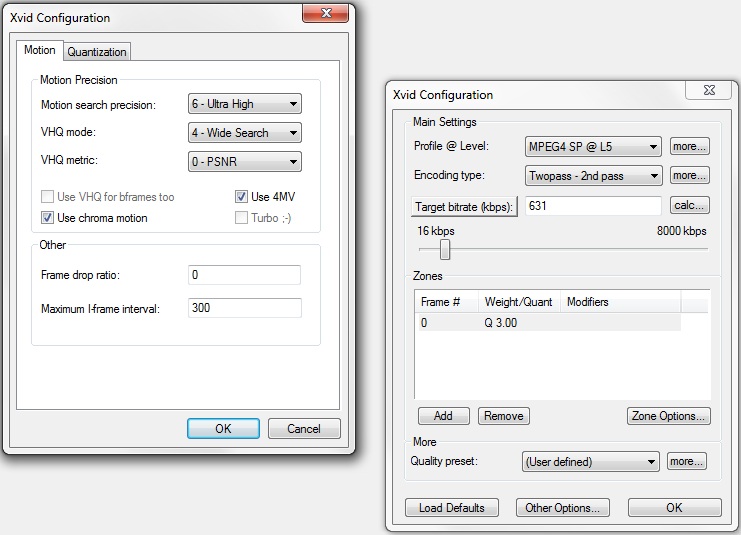Viewport: 741px width, 535px height.
Task: Expand the Quality preset dropdown
Action: tap(591, 461)
